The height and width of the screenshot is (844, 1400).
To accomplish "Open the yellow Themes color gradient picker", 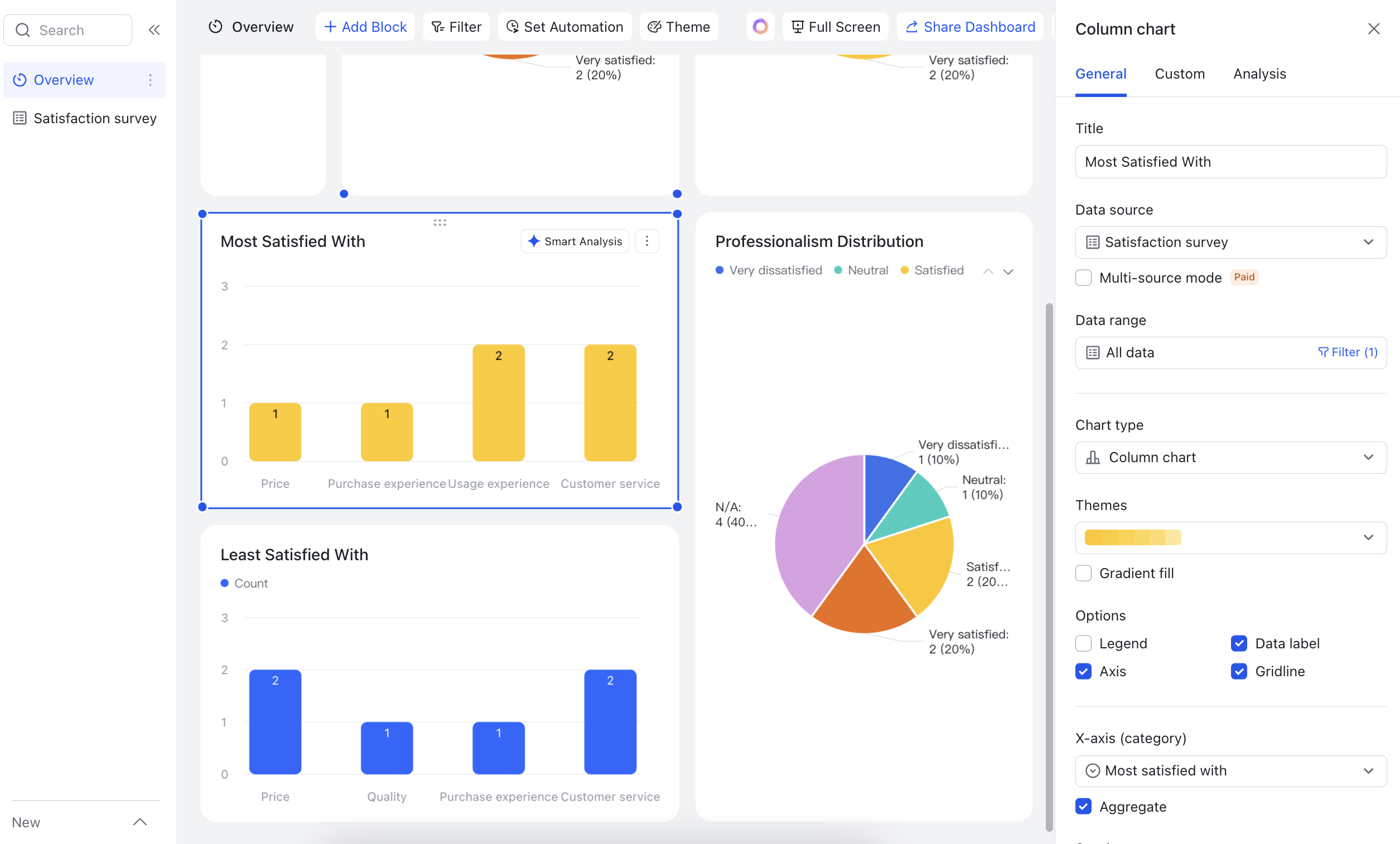I will (1230, 538).
